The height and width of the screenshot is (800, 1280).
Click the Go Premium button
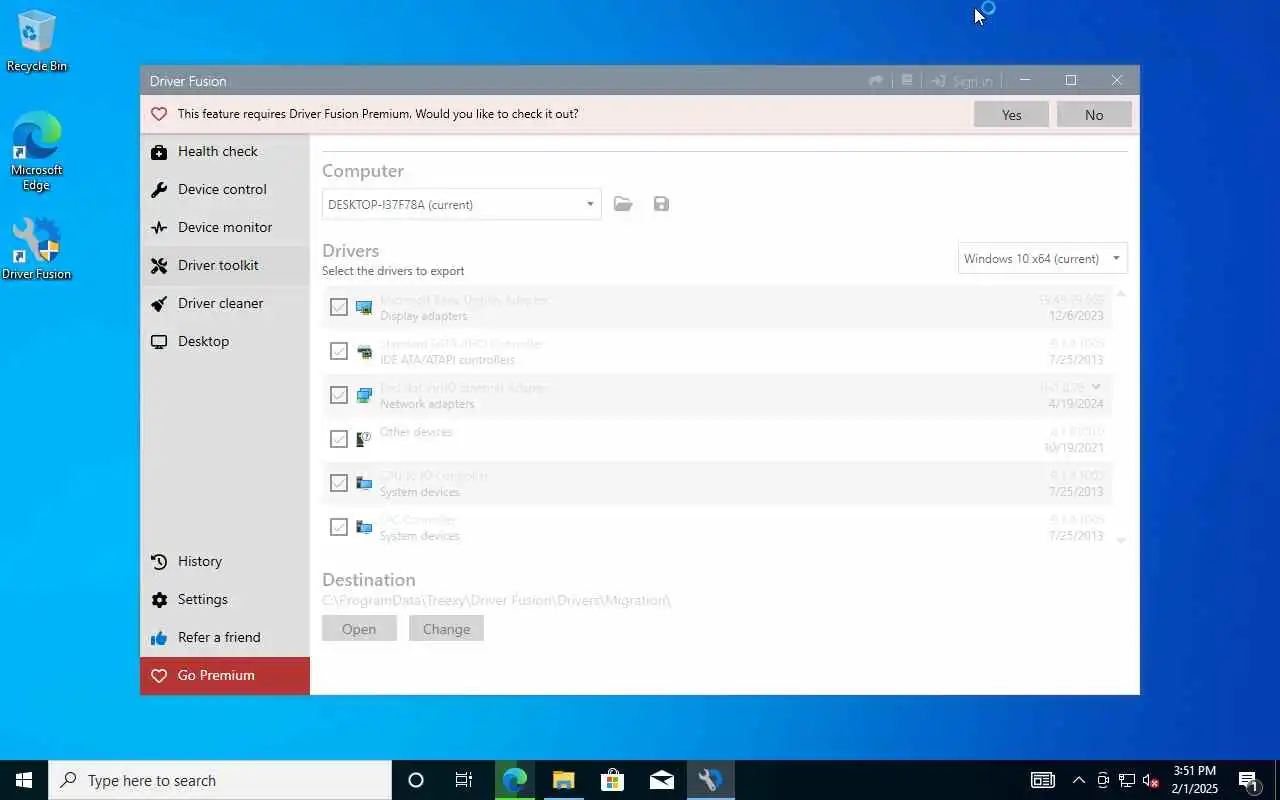click(x=225, y=676)
